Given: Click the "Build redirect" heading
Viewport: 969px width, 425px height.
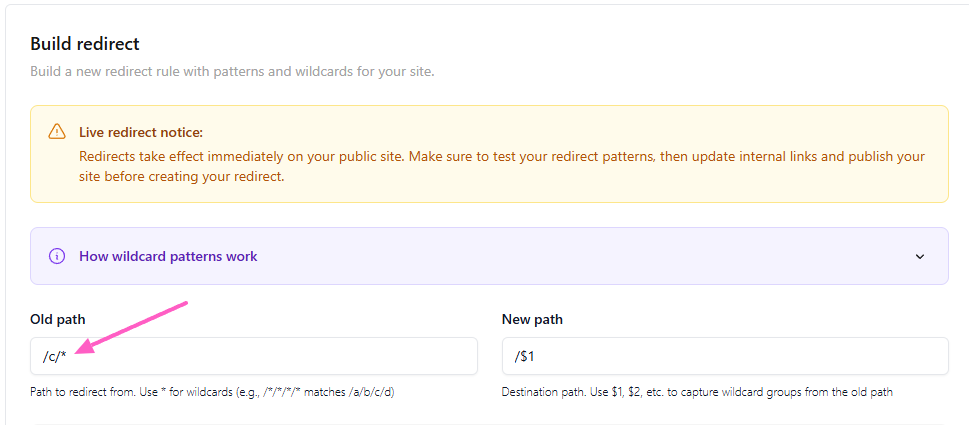Looking at the screenshot, I should [85, 44].
